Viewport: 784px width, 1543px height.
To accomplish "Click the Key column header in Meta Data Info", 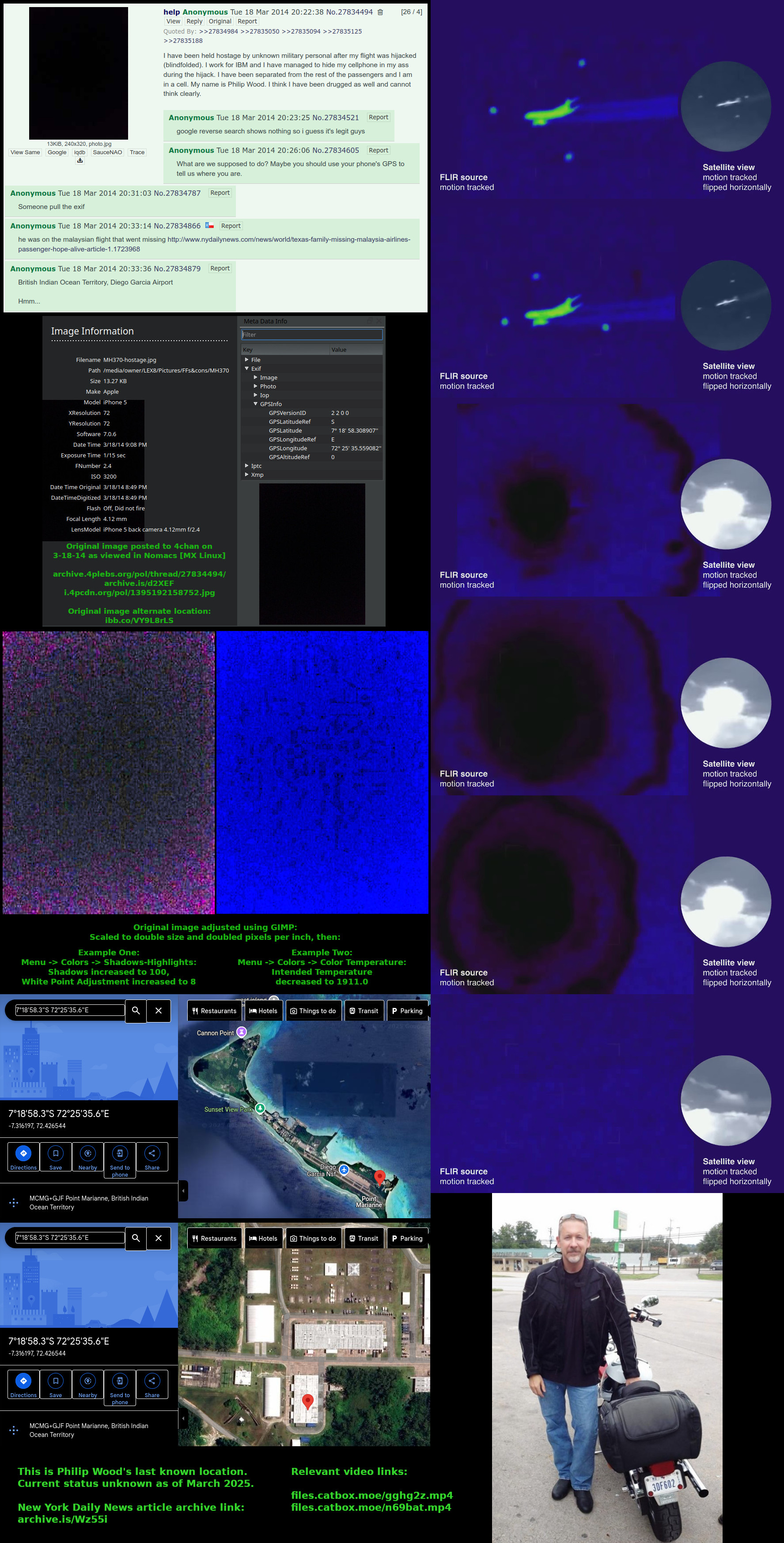I will point(285,350).
